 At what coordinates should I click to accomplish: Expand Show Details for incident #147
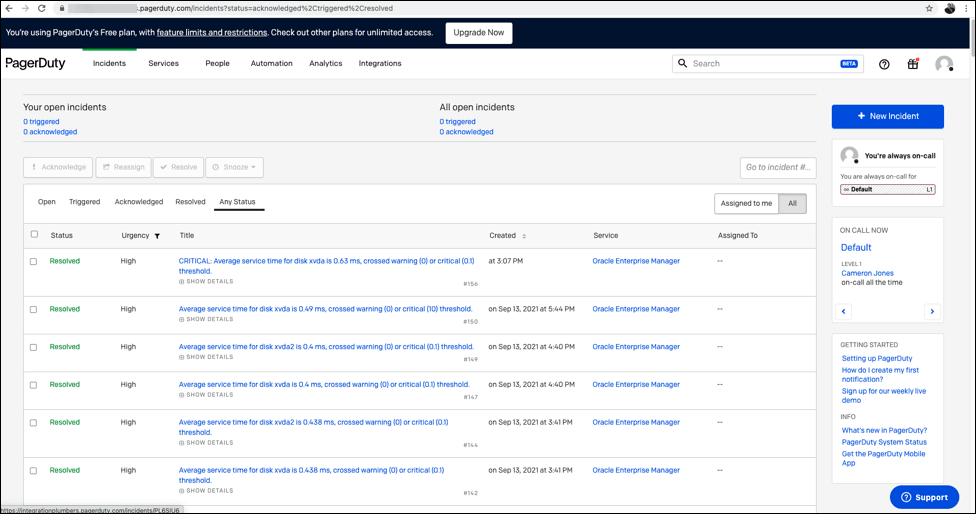pyautogui.click(x=206, y=395)
